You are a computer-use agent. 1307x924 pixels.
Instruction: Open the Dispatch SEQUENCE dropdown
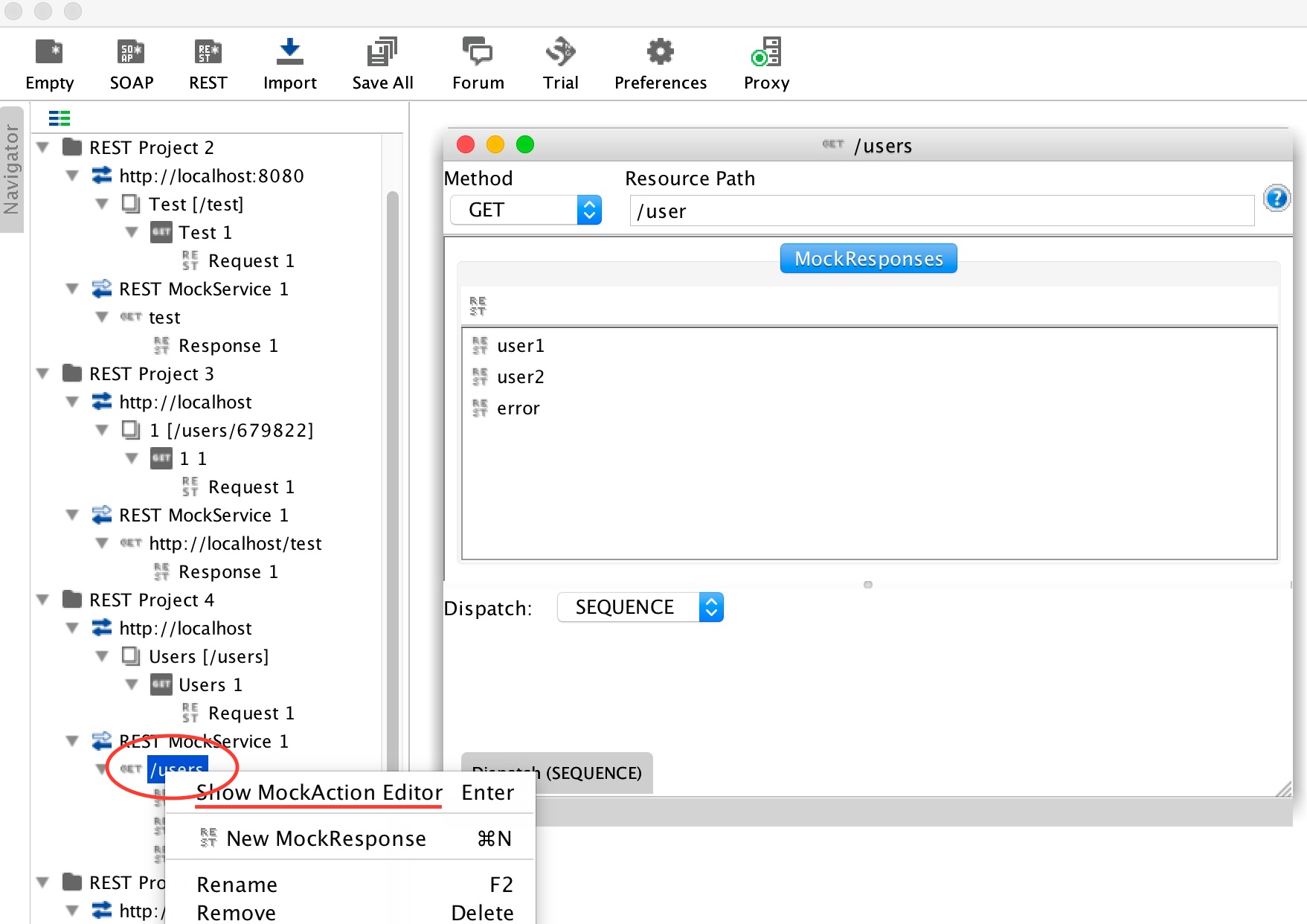click(x=640, y=607)
